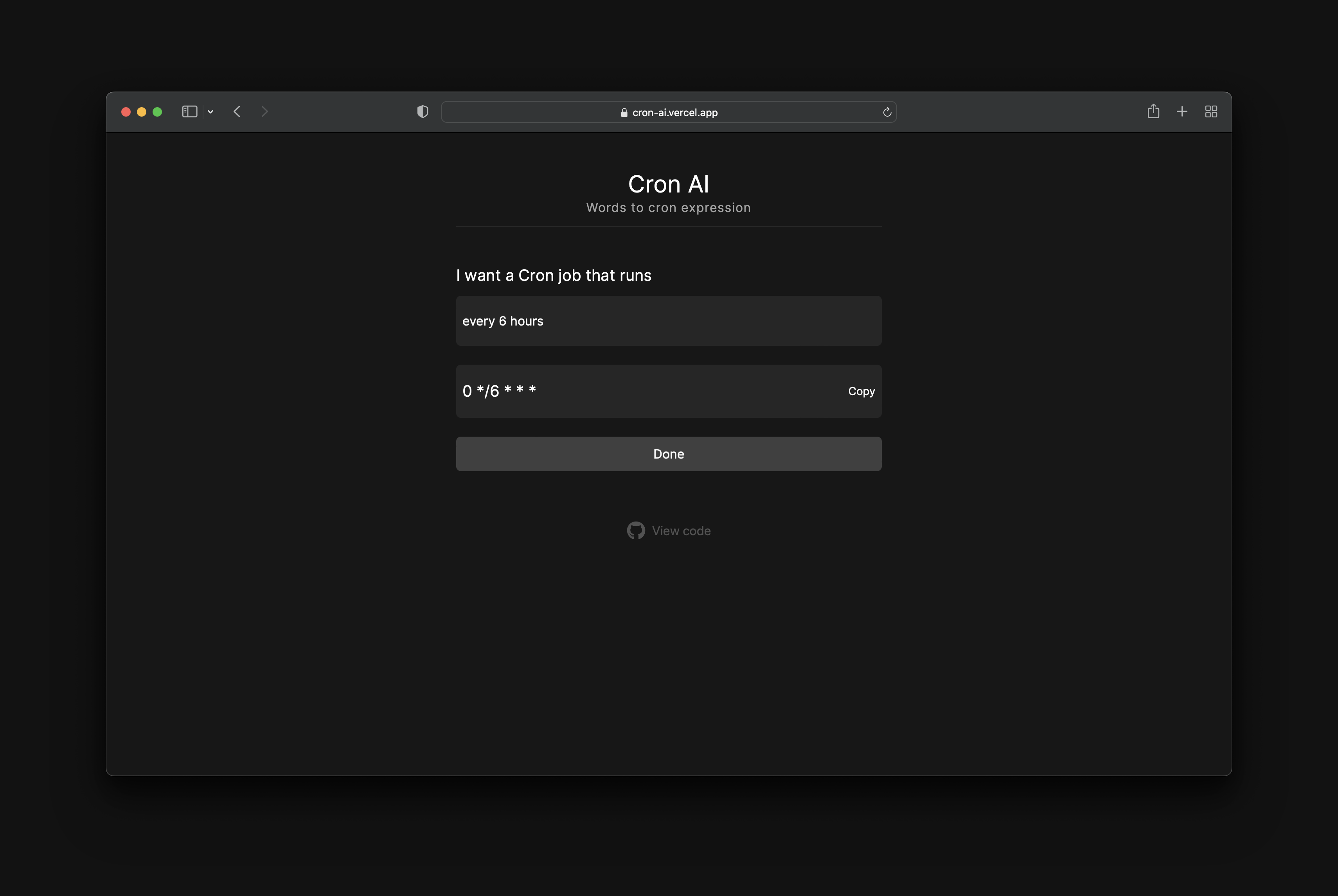
Task: Click the privacy shield icon
Action: coord(422,112)
